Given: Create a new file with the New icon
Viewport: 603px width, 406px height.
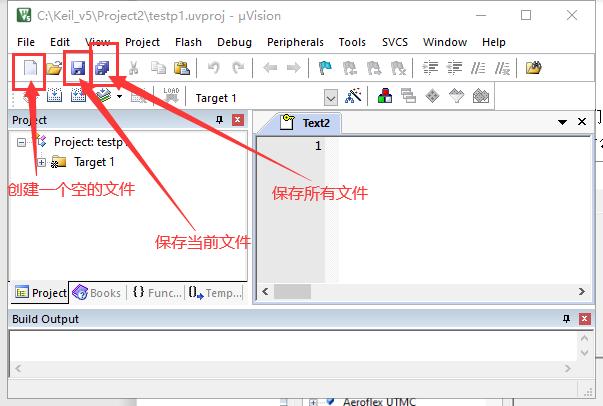Looking at the screenshot, I should point(30,68).
